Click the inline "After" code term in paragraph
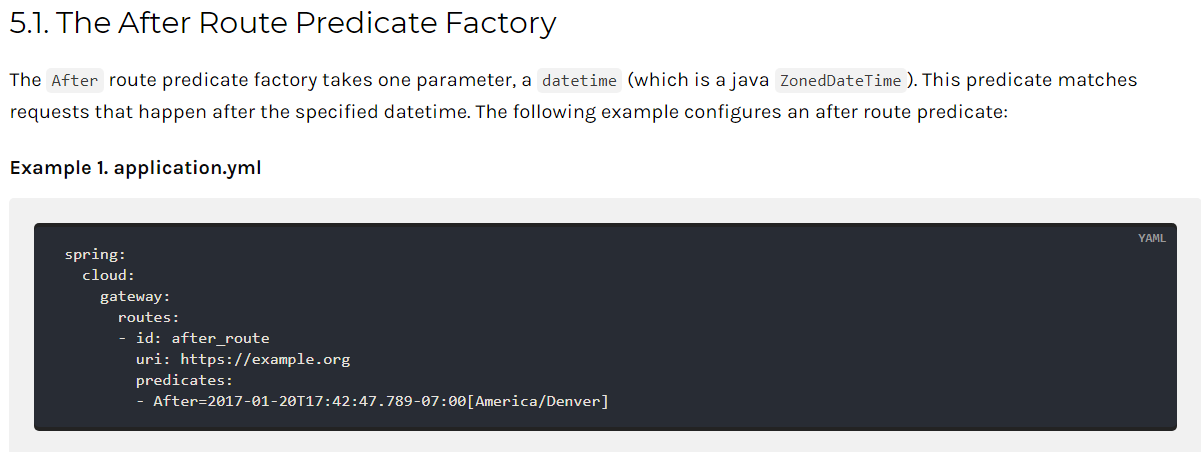The height and width of the screenshot is (452, 1201). coord(75,81)
